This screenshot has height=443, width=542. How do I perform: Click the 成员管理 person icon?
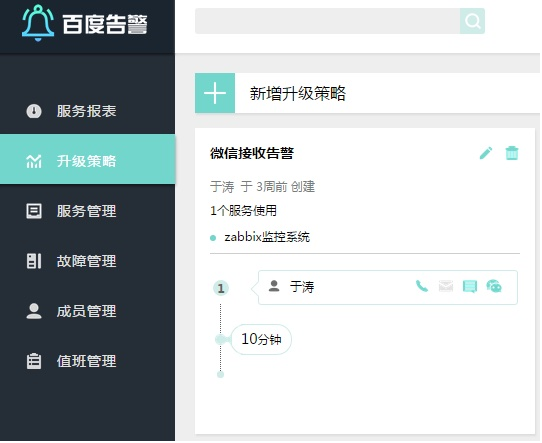tap(34, 312)
